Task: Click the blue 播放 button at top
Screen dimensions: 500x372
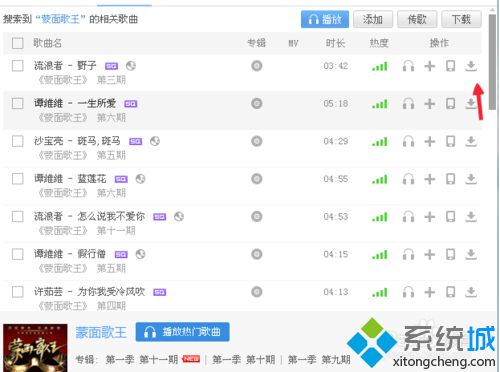Action: 325,19
